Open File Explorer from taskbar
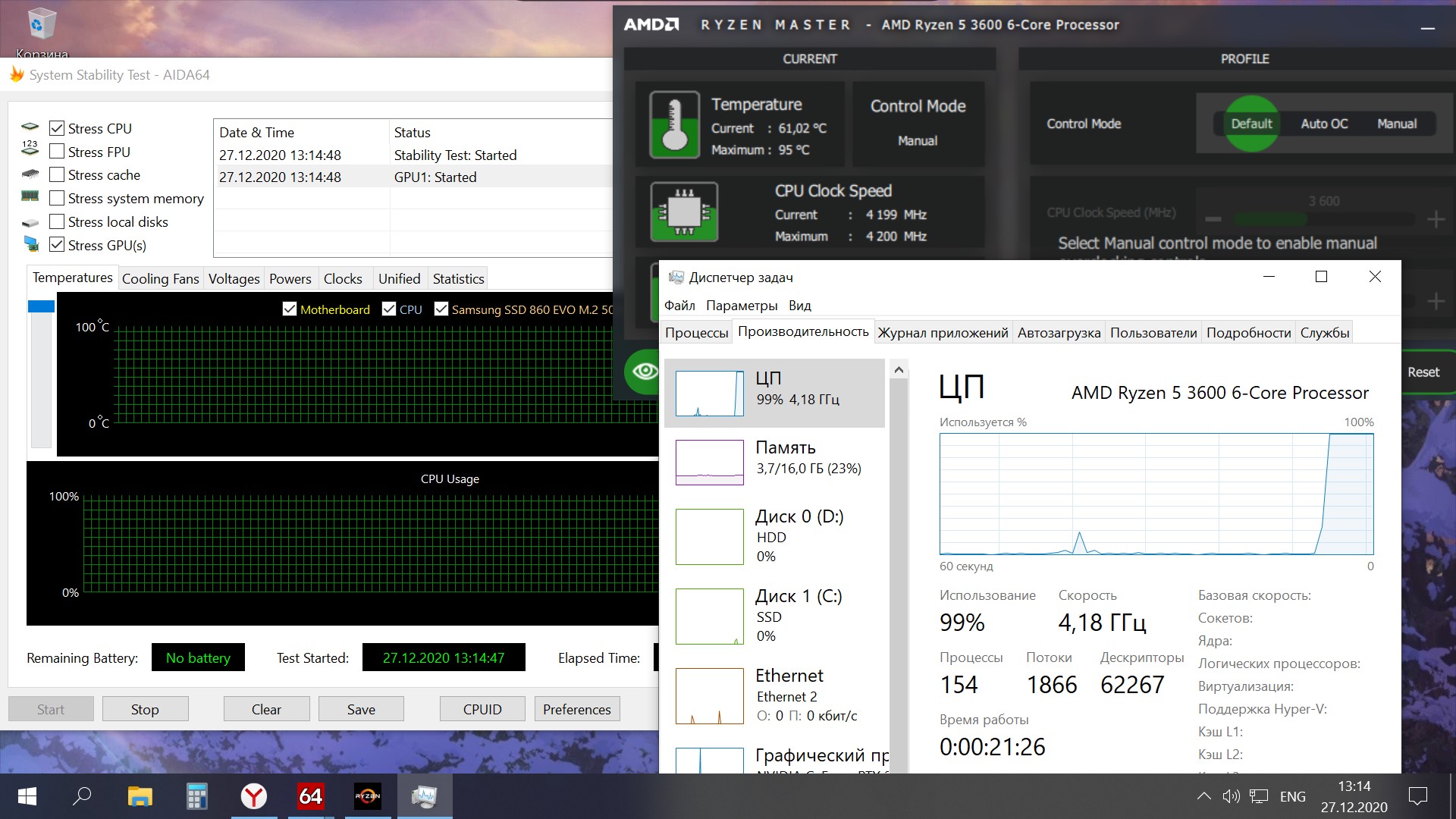1456x819 pixels. 140,796
